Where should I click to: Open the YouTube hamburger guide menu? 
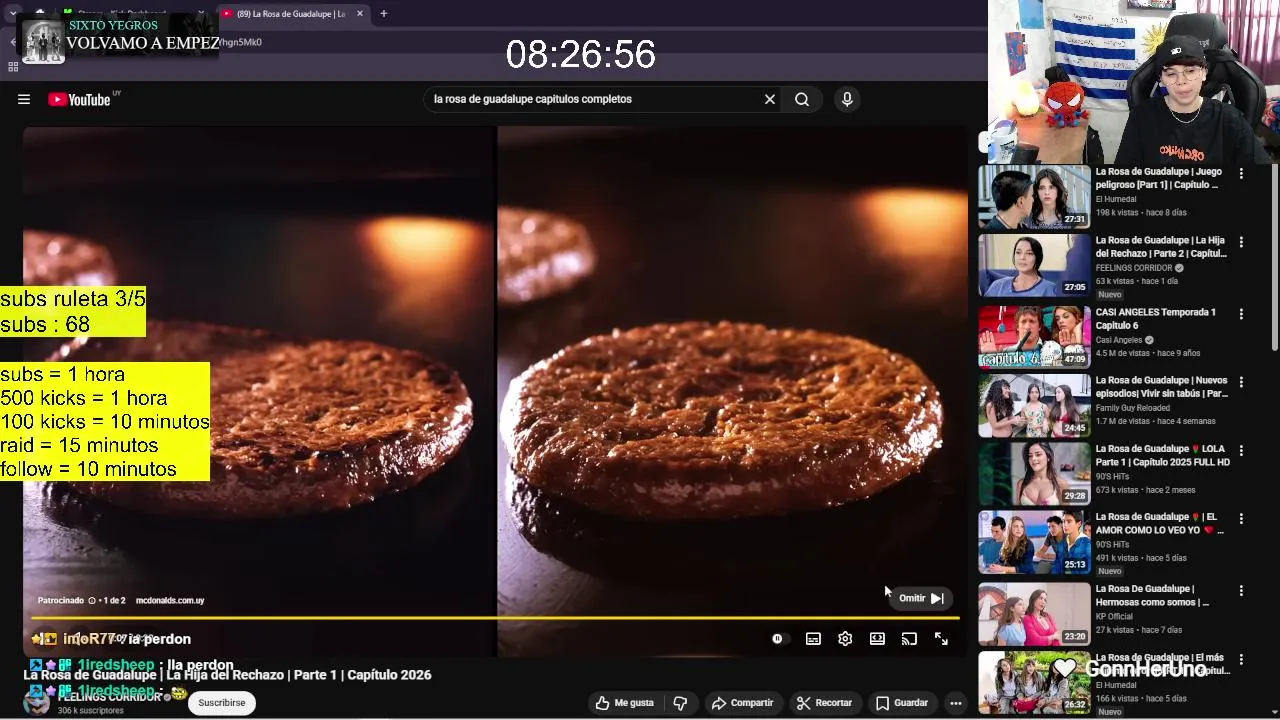(x=24, y=99)
